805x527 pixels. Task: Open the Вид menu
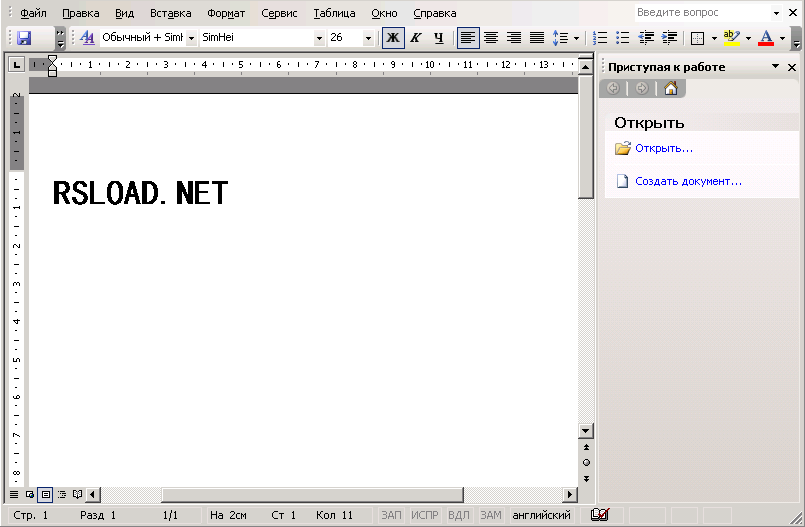[x=124, y=13]
